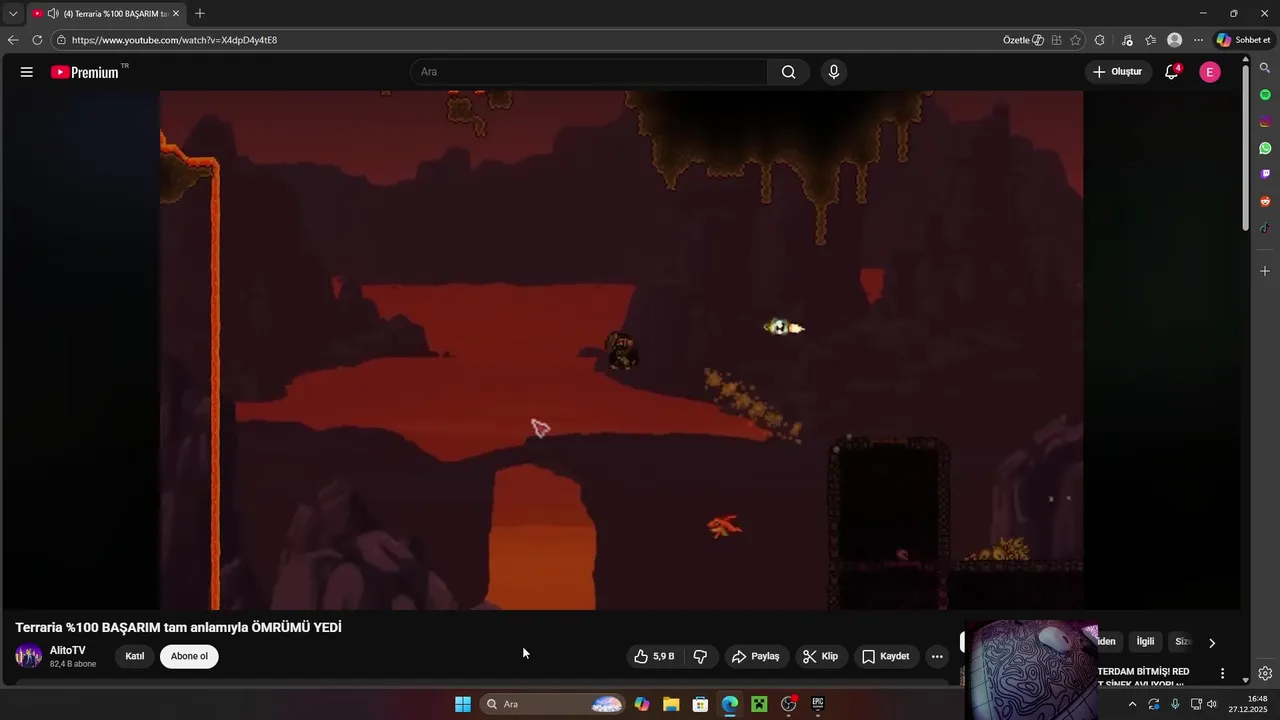Screen dimensions: 1280x720
Task: Select the title text ÖMRÜMÜ YEDİ
Action: pyautogui.click(x=295, y=627)
